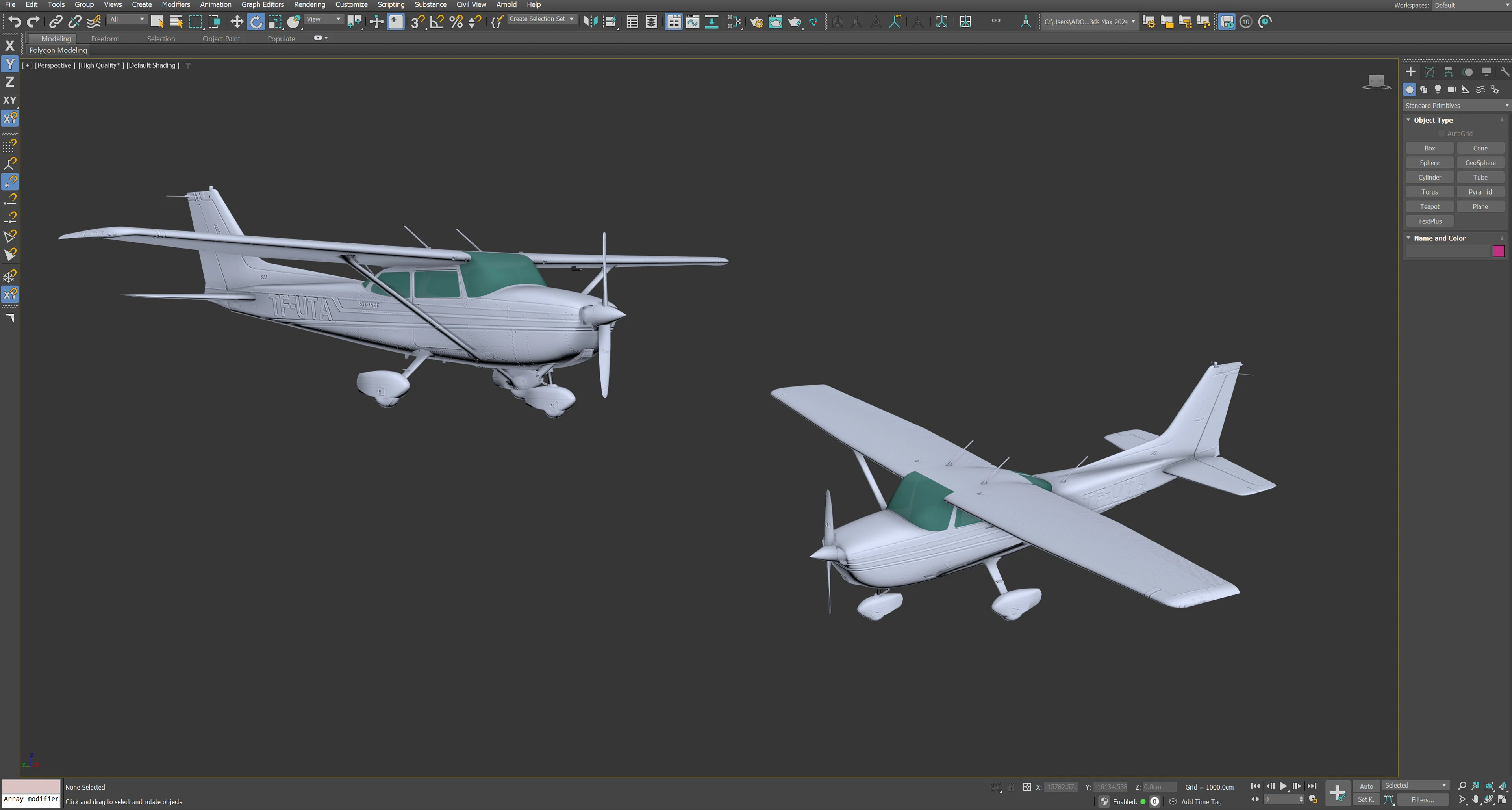Viewport: 1512px width, 810px height.
Task: Create a Teapot primitive button
Action: 1429,207
